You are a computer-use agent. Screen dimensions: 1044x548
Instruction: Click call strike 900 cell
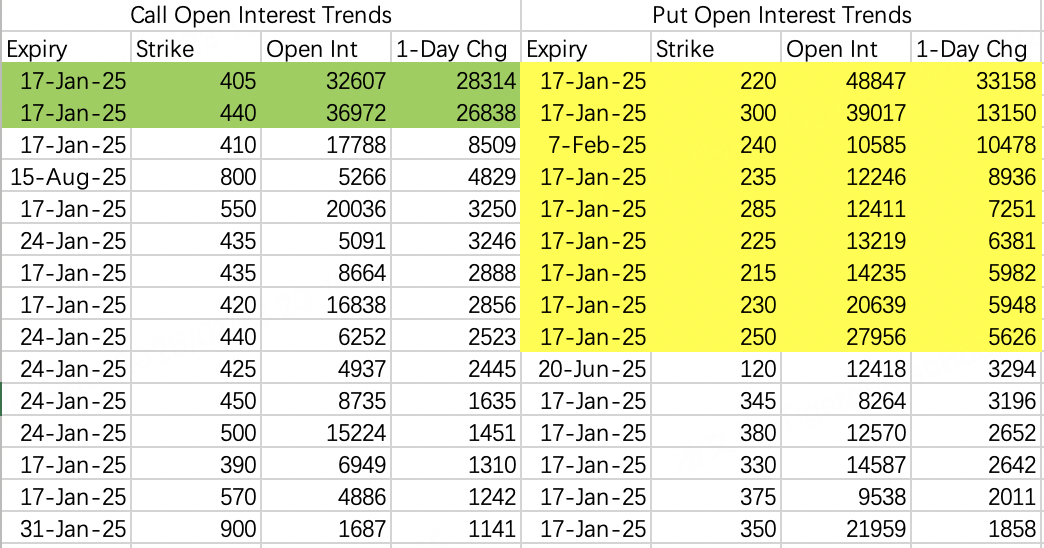[196, 528]
